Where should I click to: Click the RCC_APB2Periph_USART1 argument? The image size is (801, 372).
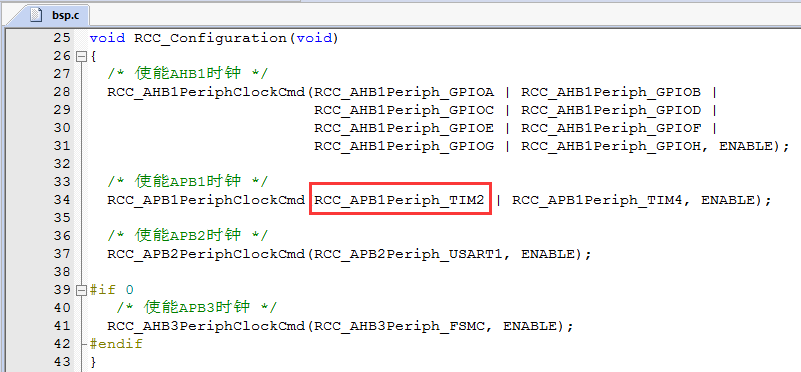pos(408,254)
